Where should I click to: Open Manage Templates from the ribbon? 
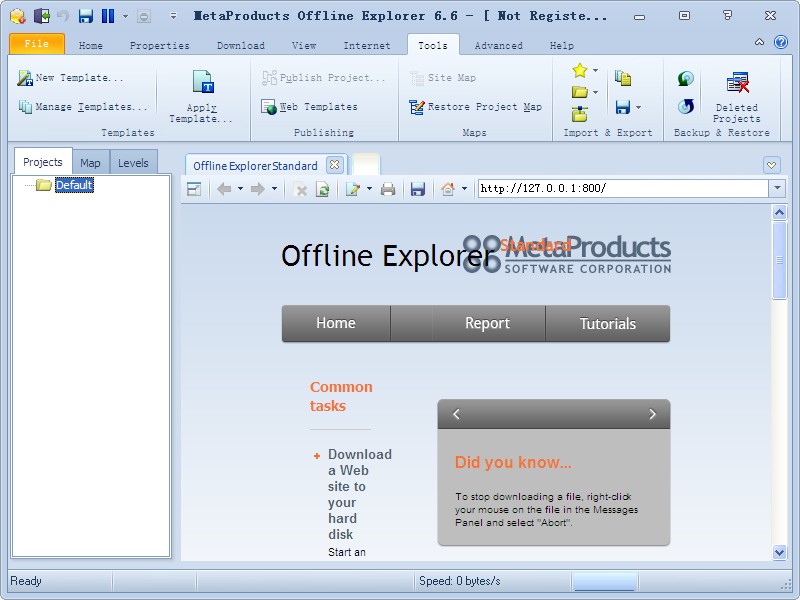tap(83, 107)
